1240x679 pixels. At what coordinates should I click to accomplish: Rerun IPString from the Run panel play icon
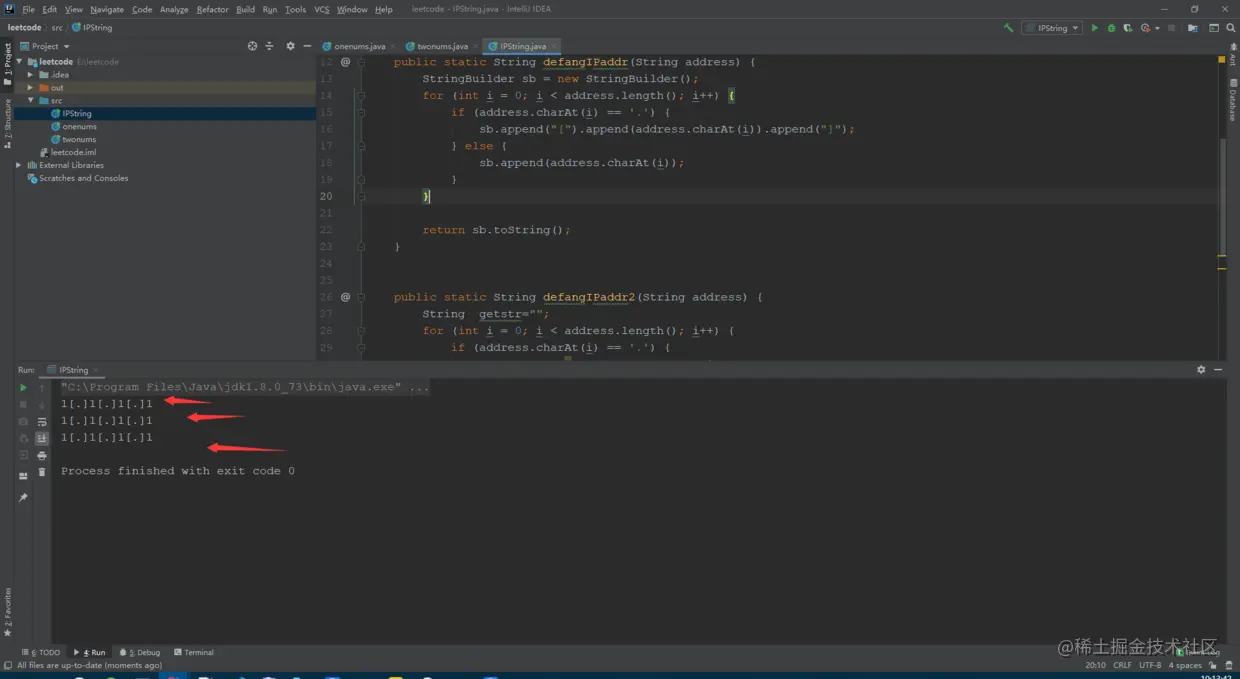click(x=23, y=388)
